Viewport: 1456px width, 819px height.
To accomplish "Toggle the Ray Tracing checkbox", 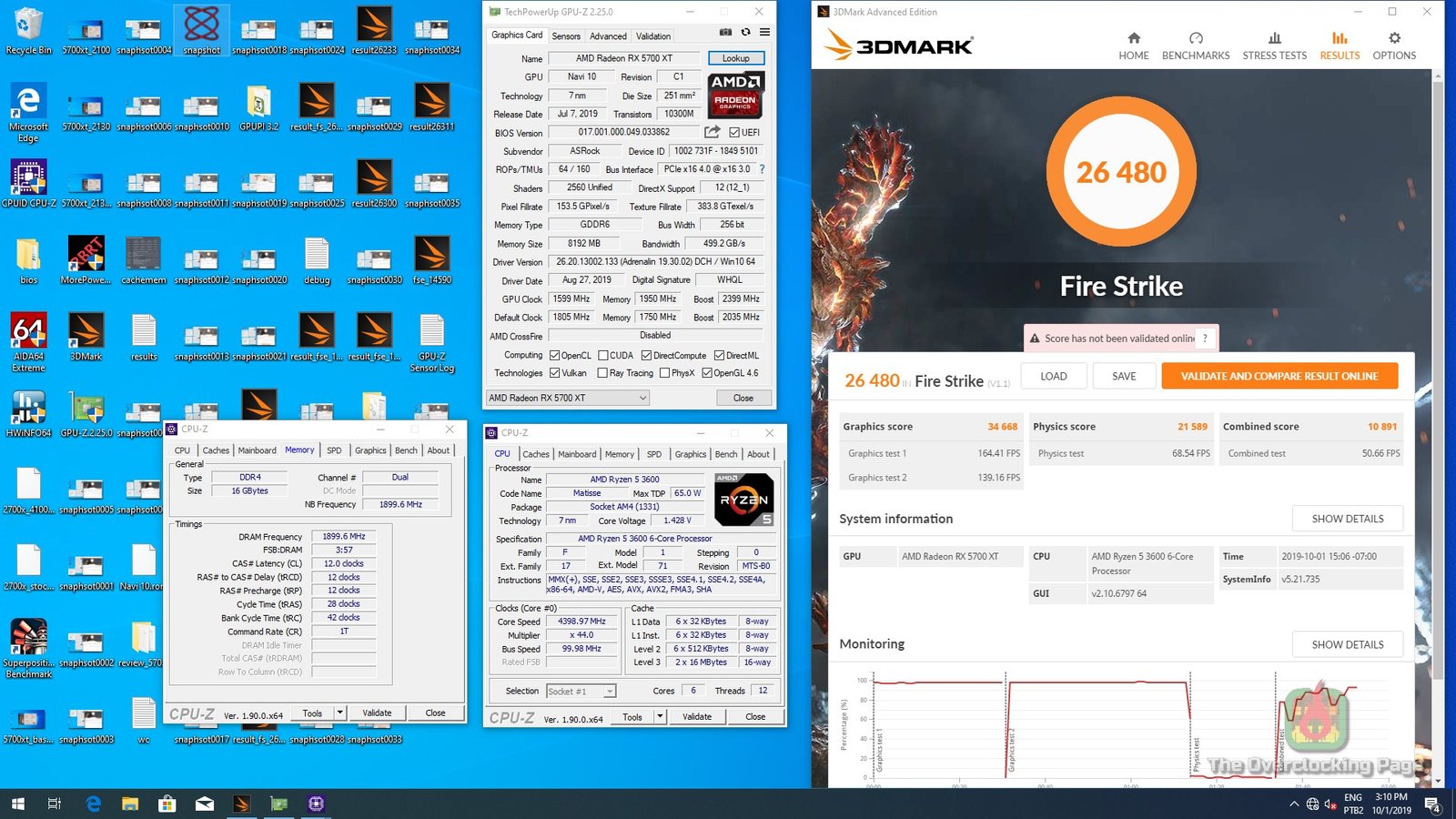I will coord(602,373).
